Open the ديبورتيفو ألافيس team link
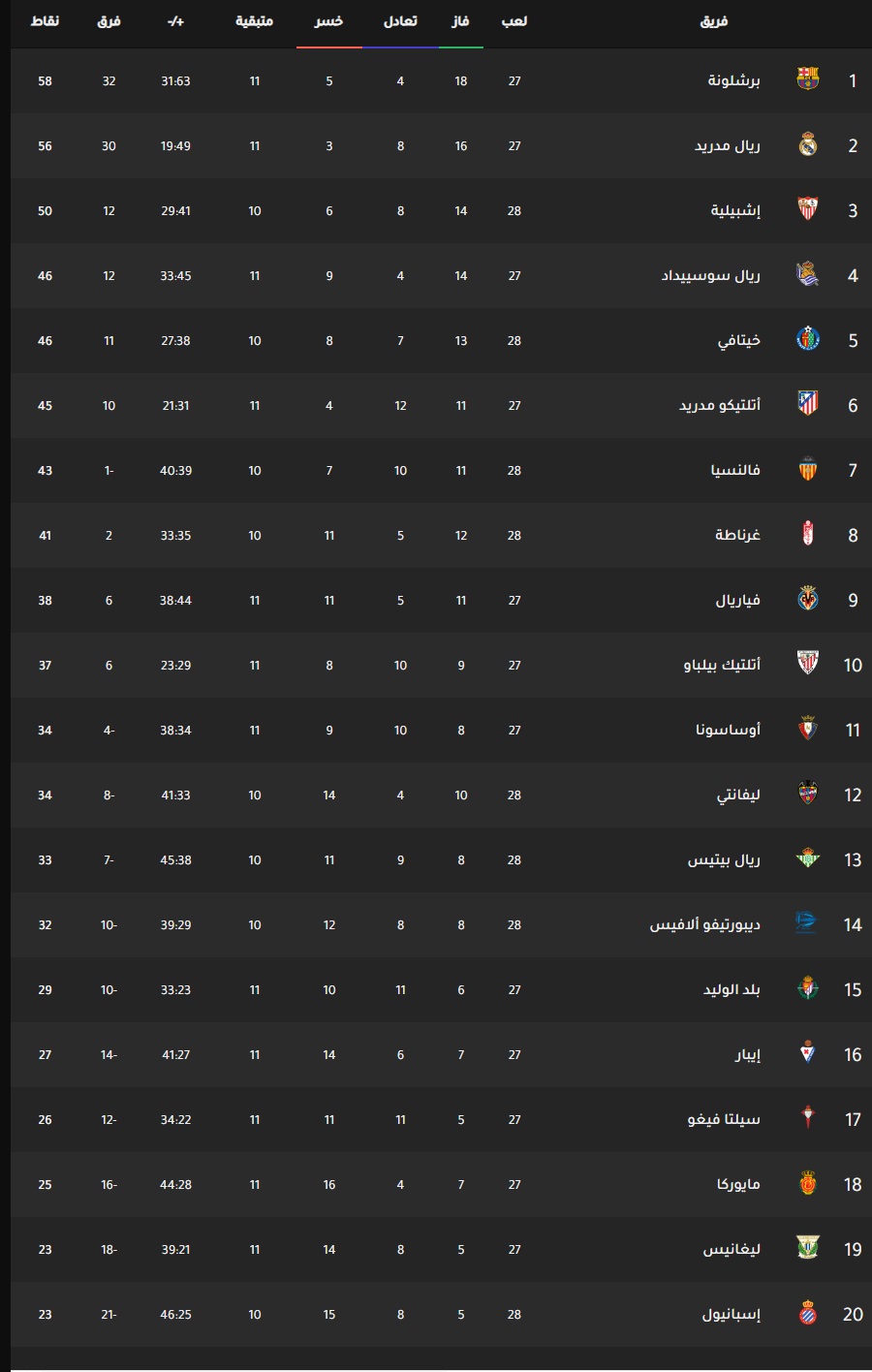 click(704, 925)
